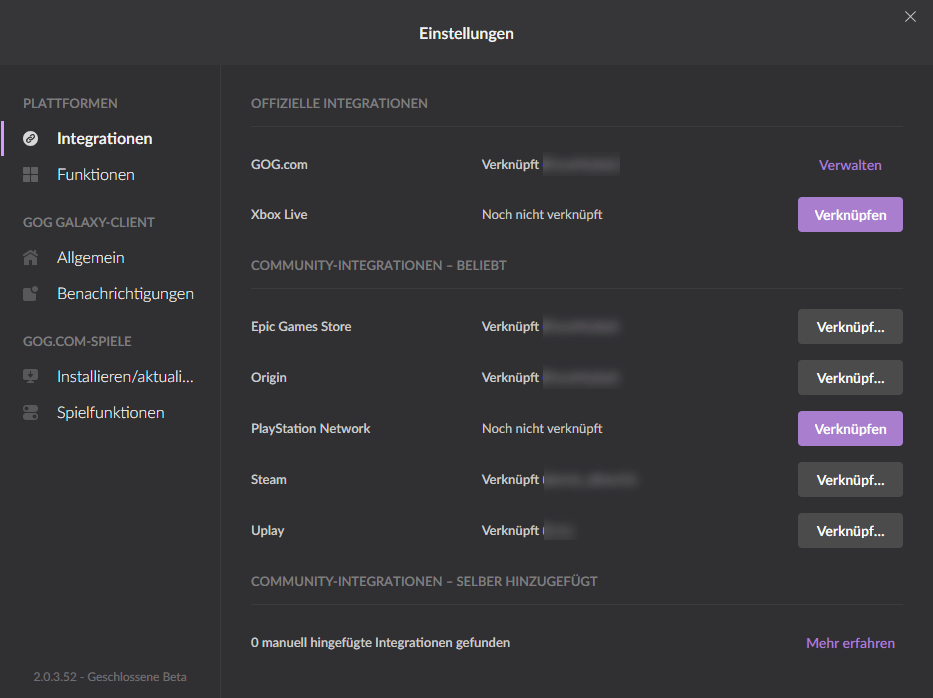Open the Mehr erfahren link
The width and height of the screenshot is (933, 698).
[850, 643]
